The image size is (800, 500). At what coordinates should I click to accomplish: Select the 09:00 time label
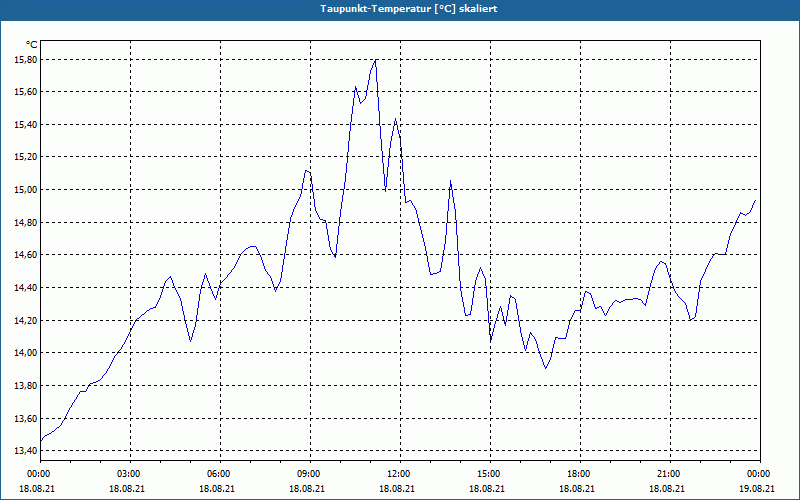[x=307, y=474]
